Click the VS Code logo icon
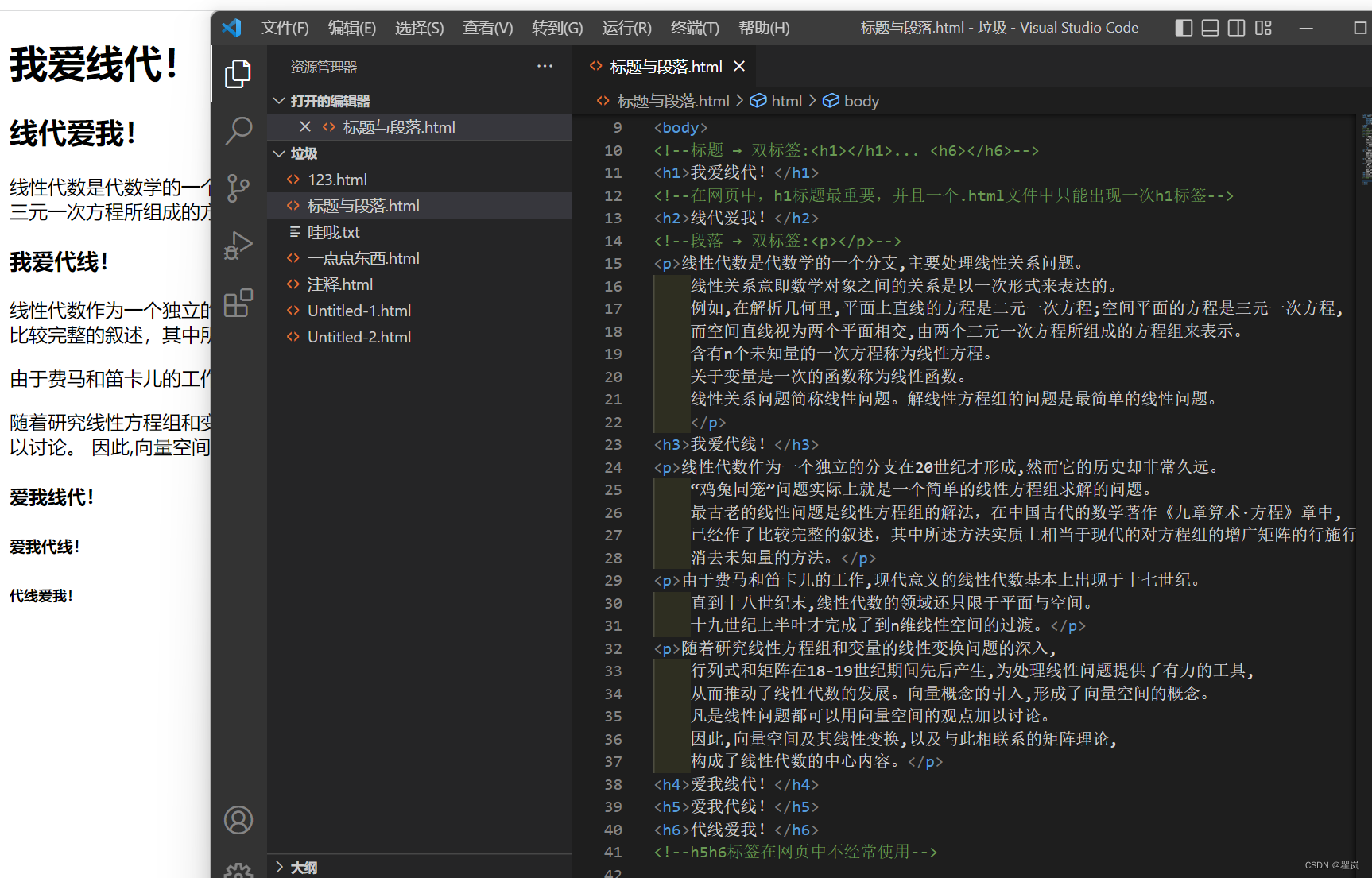This screenshot has width=1372, height=878. click(x=231, y=28)
